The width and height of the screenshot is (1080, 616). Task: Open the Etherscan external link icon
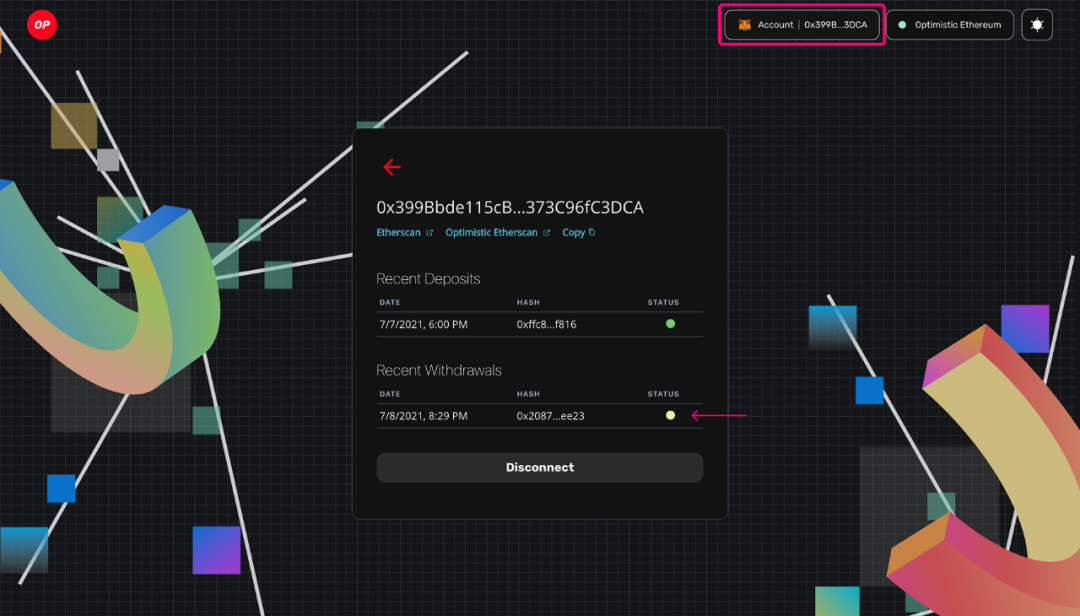[x=430, y=233]
